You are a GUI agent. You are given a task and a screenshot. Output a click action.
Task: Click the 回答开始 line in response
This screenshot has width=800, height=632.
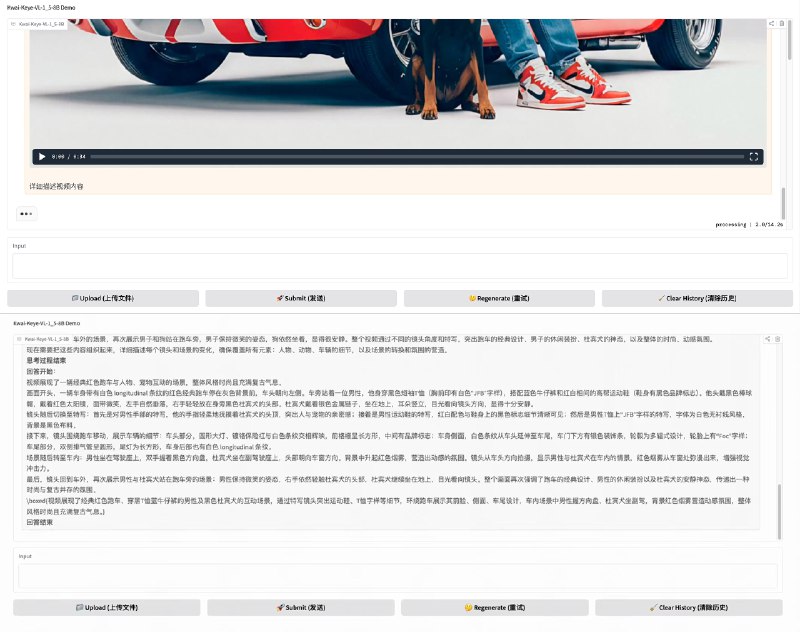41,371
